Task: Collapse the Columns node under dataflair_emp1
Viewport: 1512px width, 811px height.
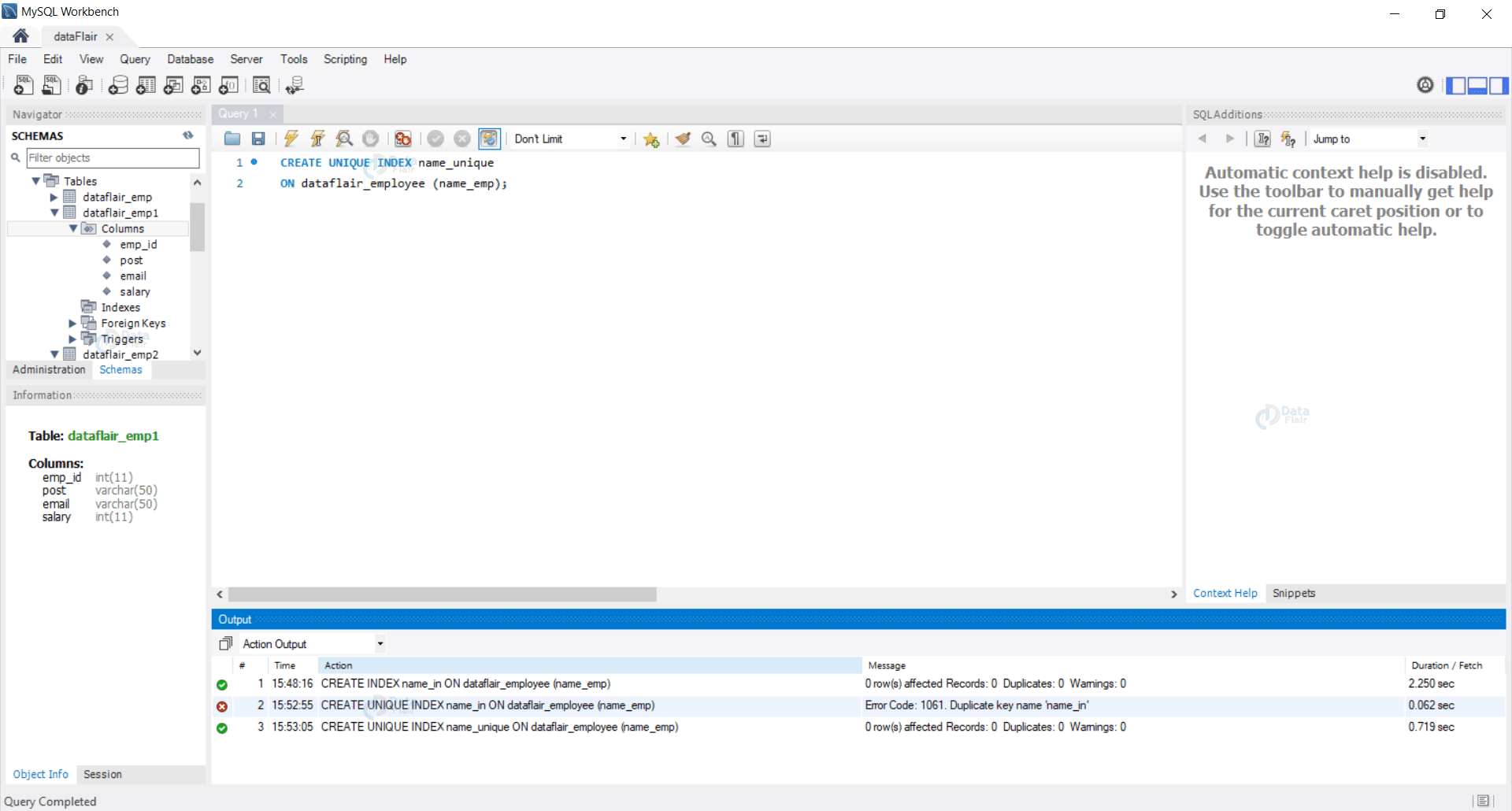Action: point(74,228)
